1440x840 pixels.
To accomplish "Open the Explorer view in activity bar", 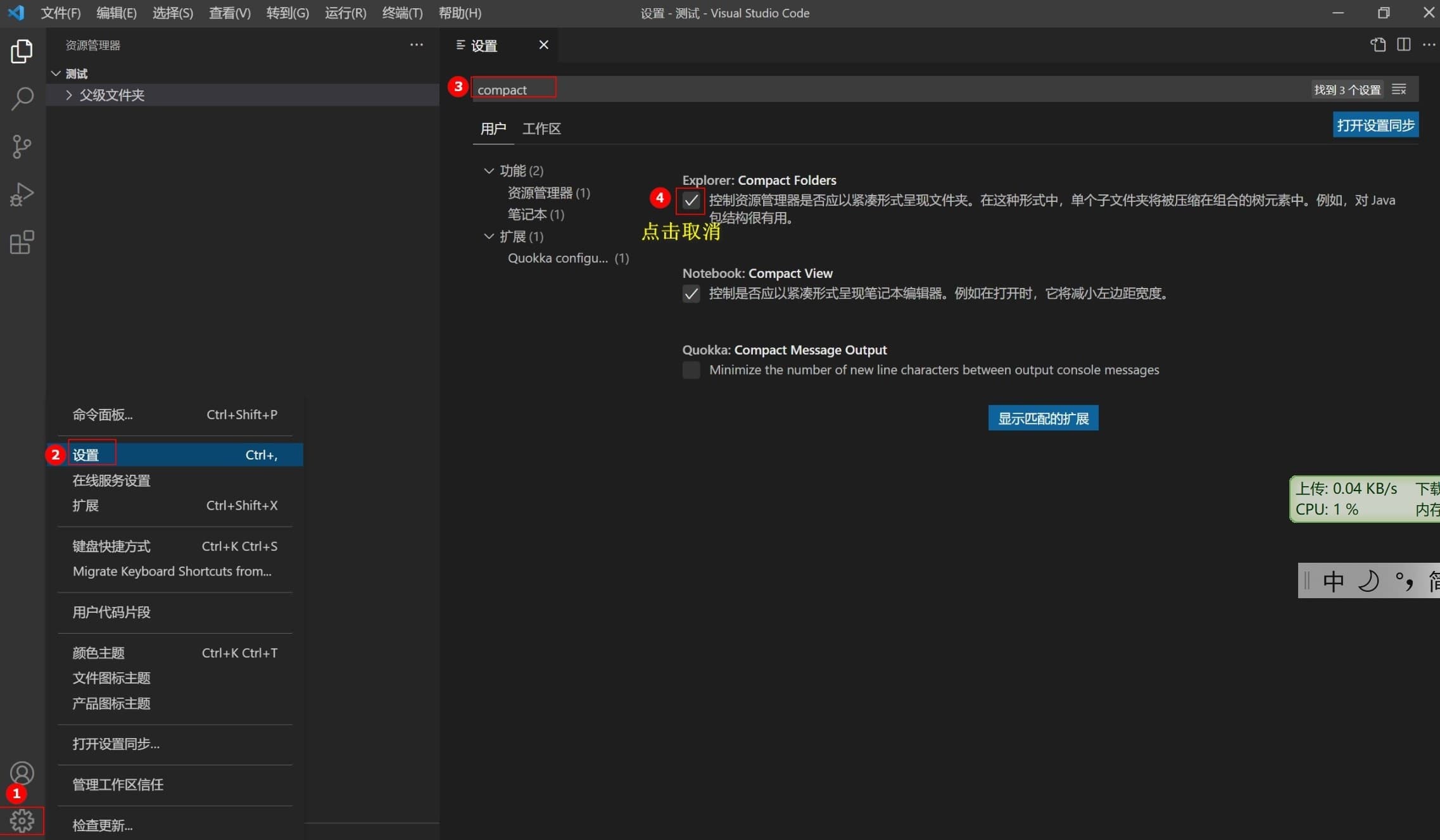I will click(x=22, y=51).
